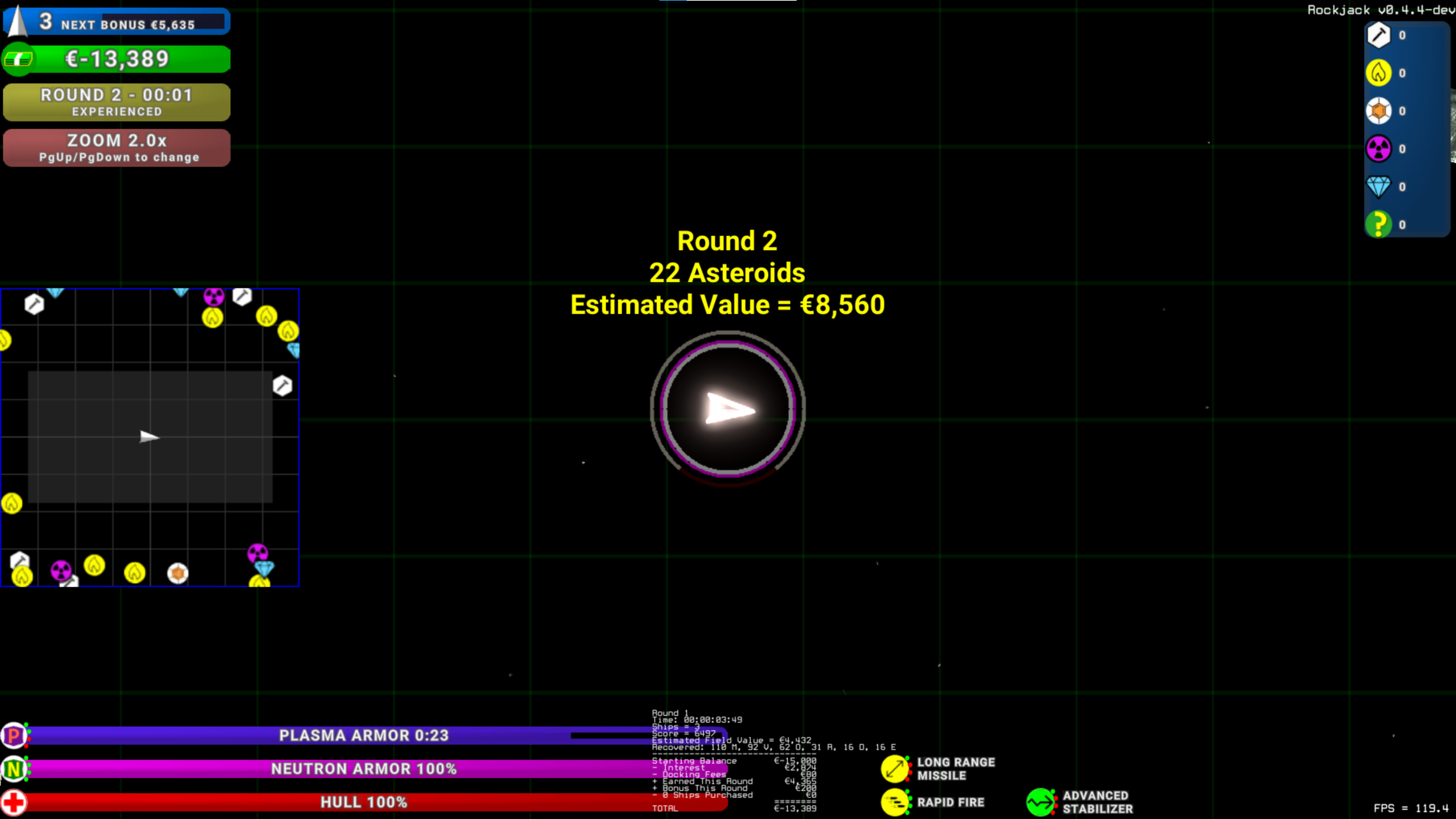Click the cash icon on the balance bar

[19, 58]
